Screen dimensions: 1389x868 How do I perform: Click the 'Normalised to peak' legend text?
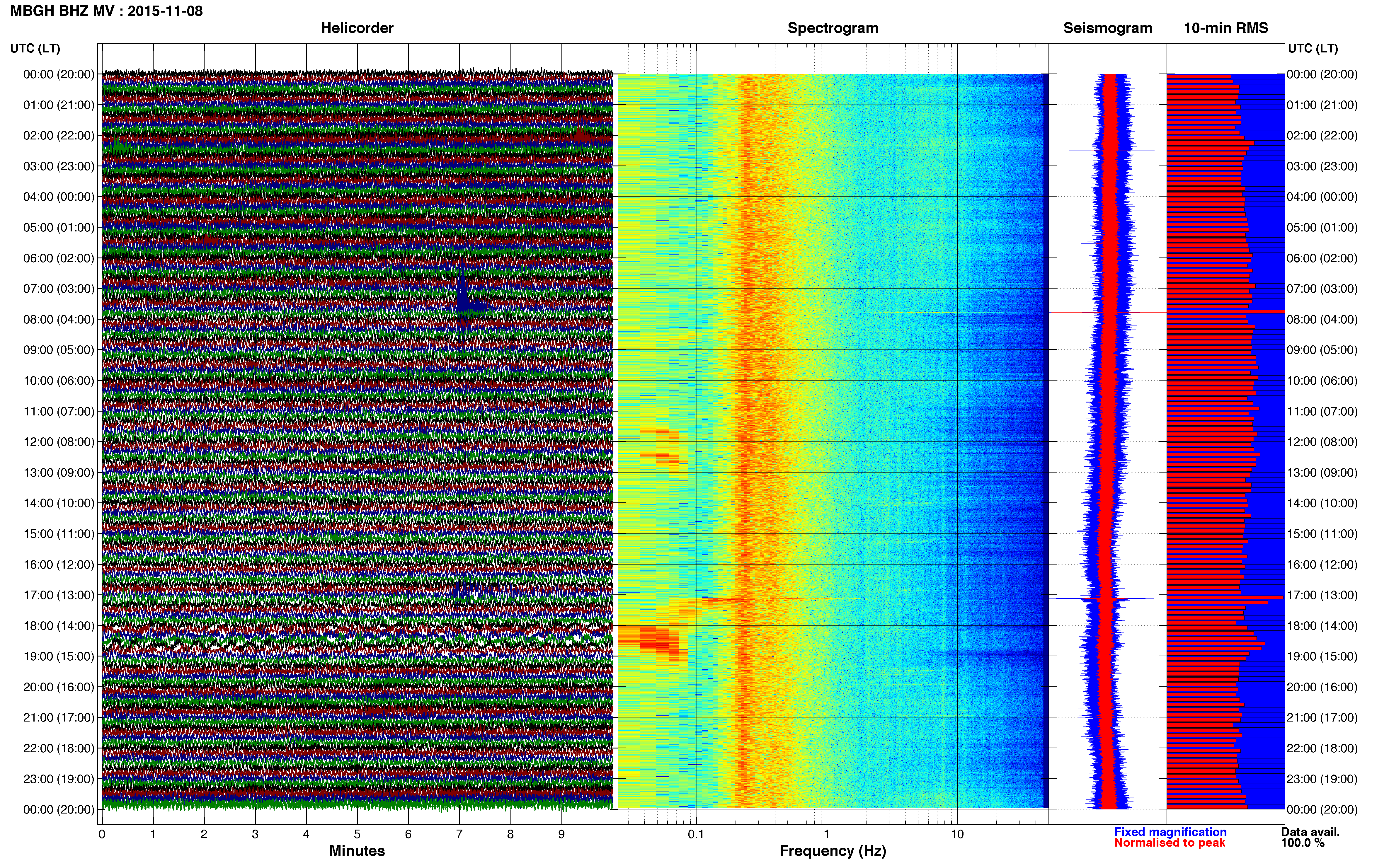click(1169, 843)
